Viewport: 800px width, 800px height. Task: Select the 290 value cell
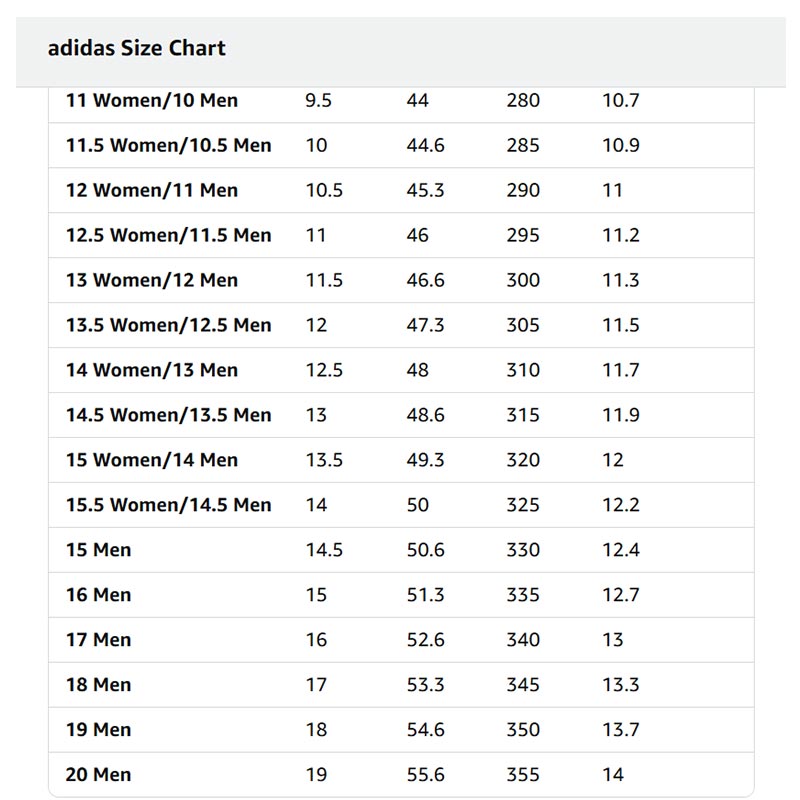(x=523, y=190)
